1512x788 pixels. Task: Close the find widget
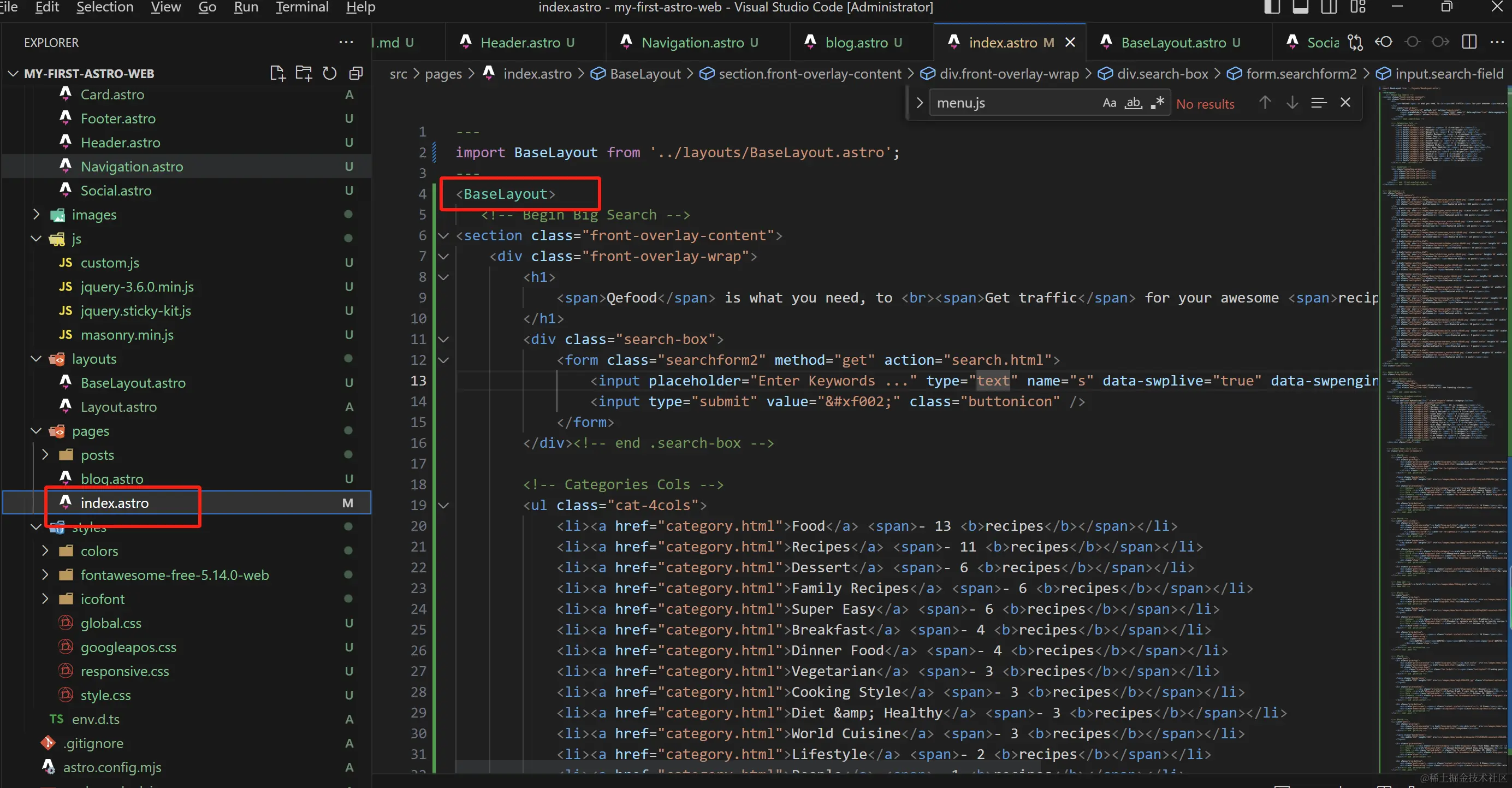click(x=1345, y=103)
